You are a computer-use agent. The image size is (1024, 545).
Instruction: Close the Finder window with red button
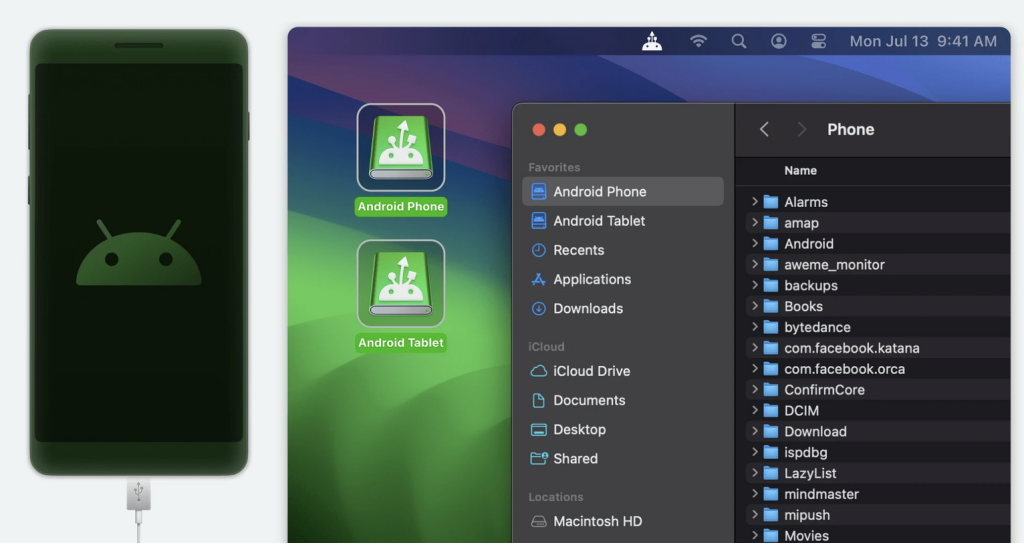(539, 130)
